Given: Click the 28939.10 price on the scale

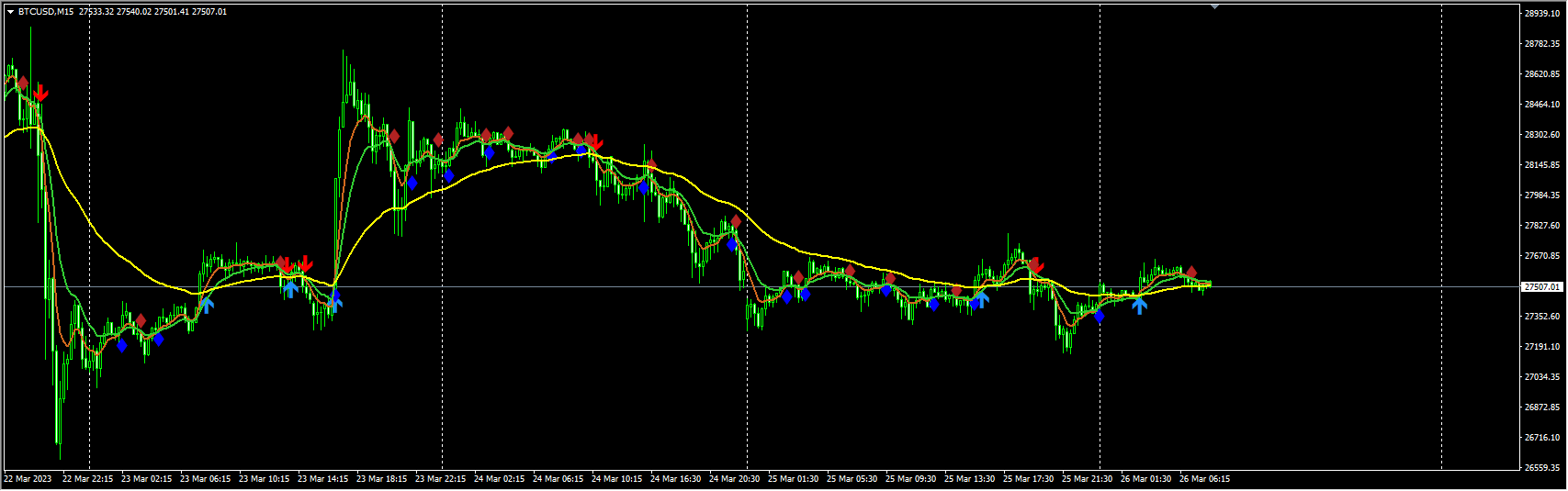Looking at the screenshot, I should (x=1542, y=14).
